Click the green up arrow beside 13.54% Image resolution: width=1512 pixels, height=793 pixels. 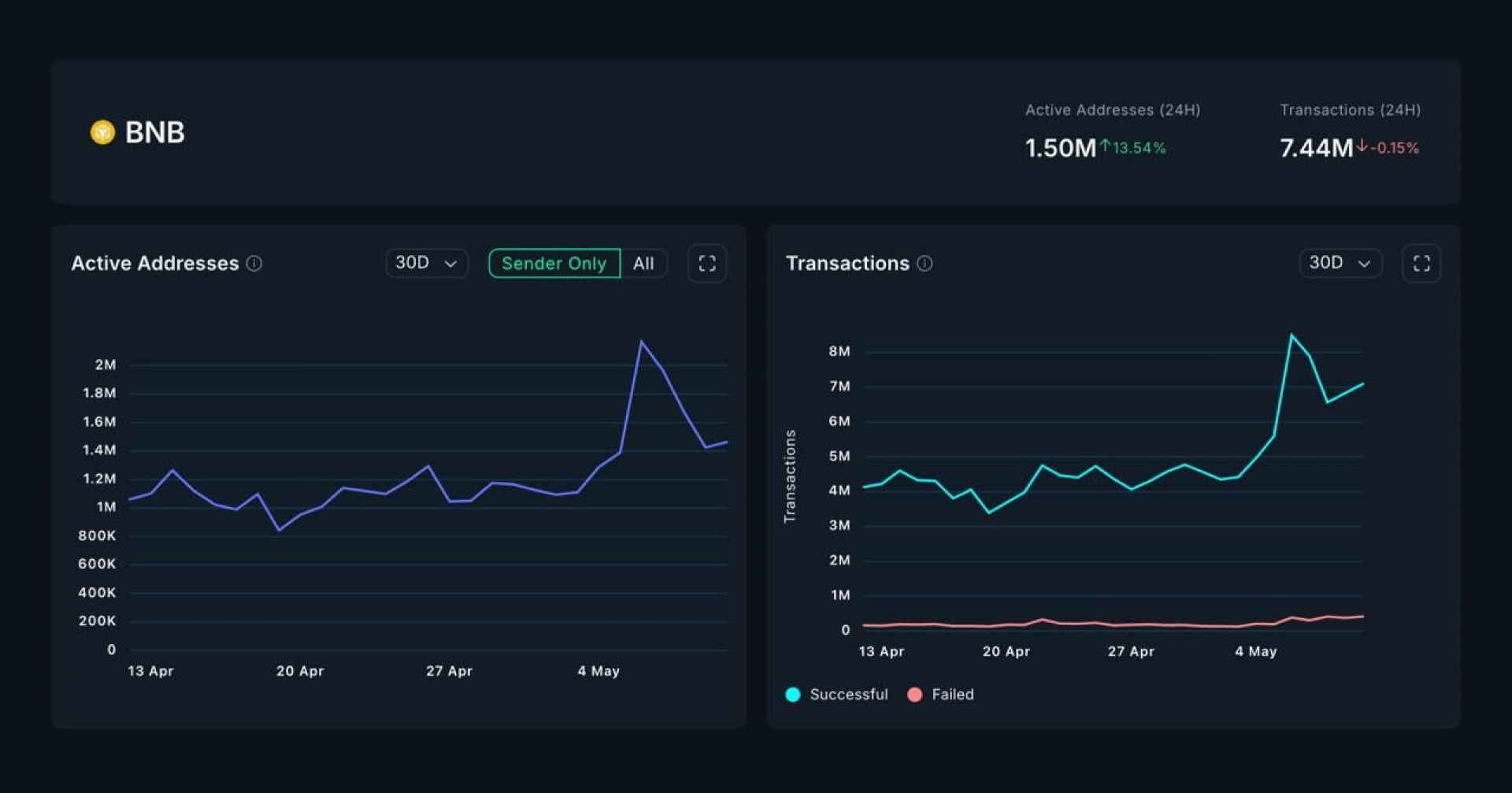(1106, 146)
